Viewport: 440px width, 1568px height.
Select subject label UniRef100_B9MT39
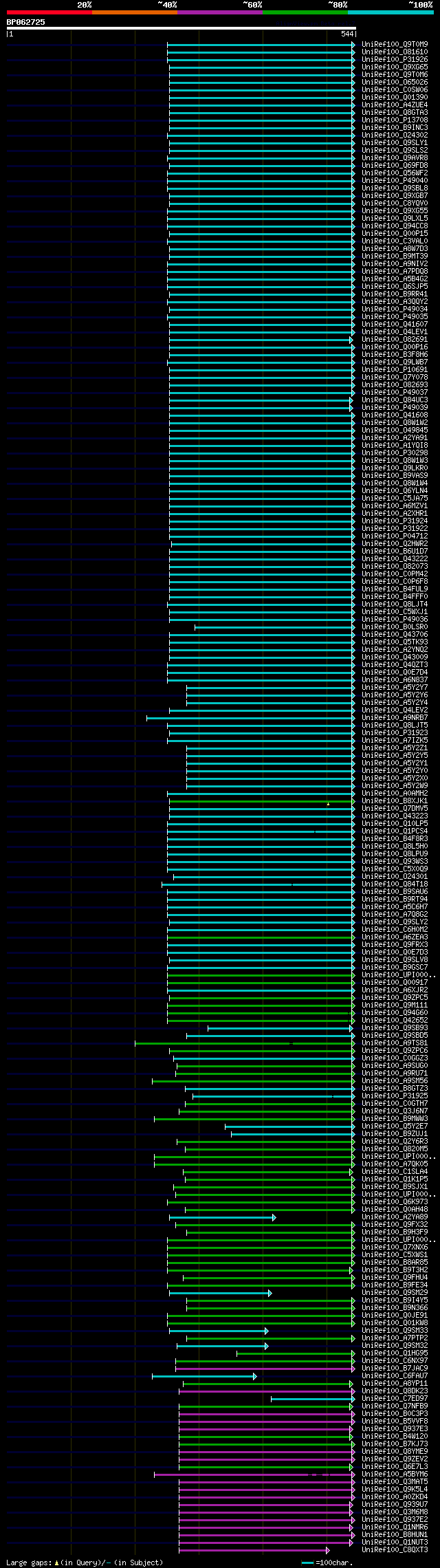(x=395, y=256)
